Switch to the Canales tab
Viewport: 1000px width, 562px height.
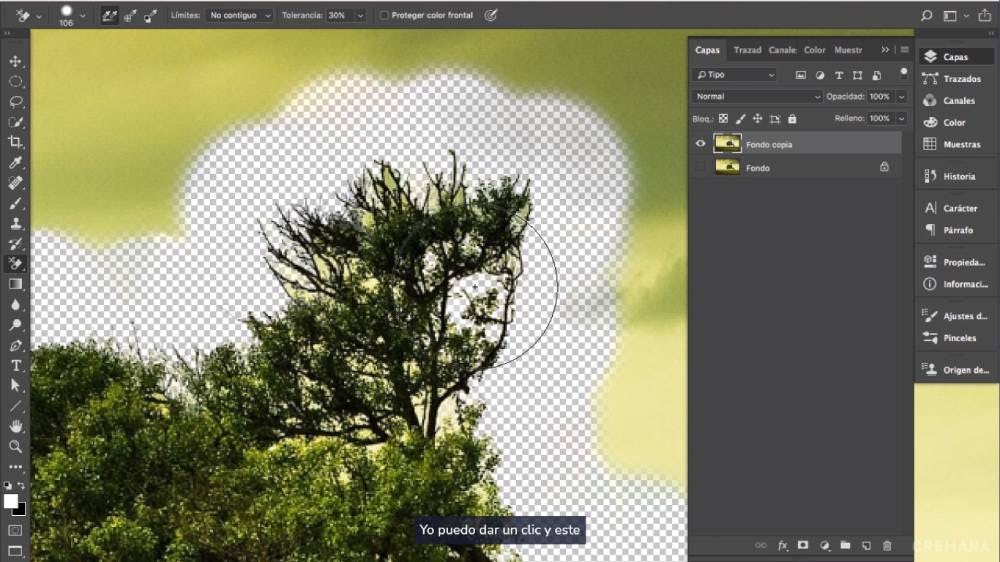[782, 50]
